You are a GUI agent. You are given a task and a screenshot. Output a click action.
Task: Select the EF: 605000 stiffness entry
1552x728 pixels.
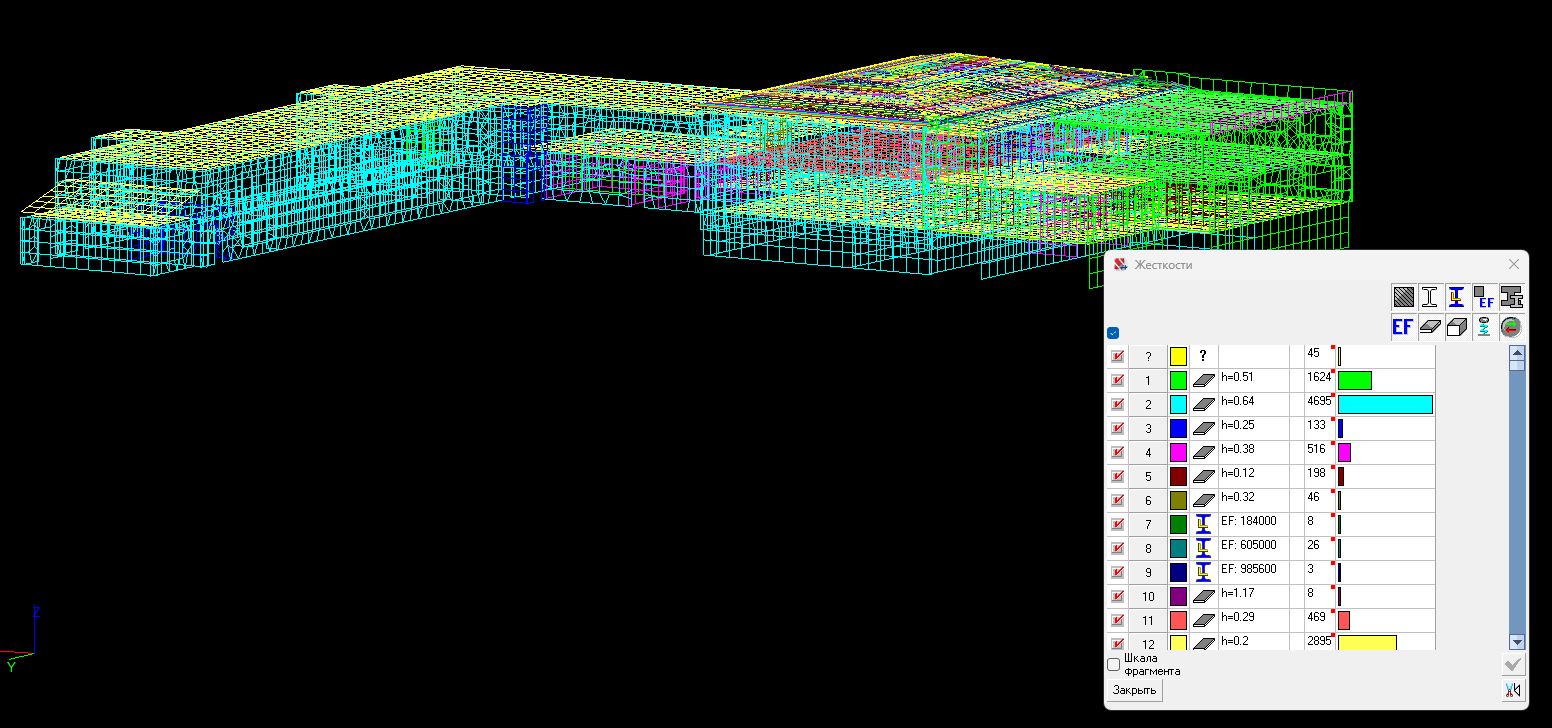click(x=1253, y=549)
